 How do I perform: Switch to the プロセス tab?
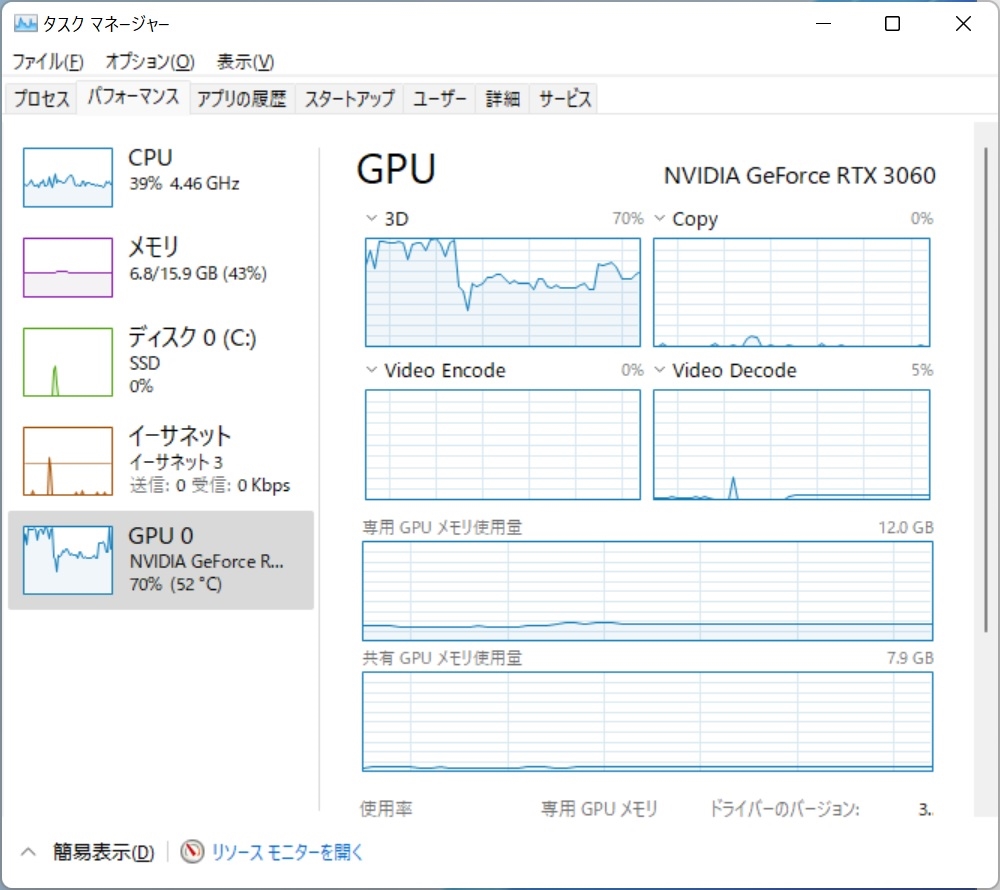click(42, 99)
